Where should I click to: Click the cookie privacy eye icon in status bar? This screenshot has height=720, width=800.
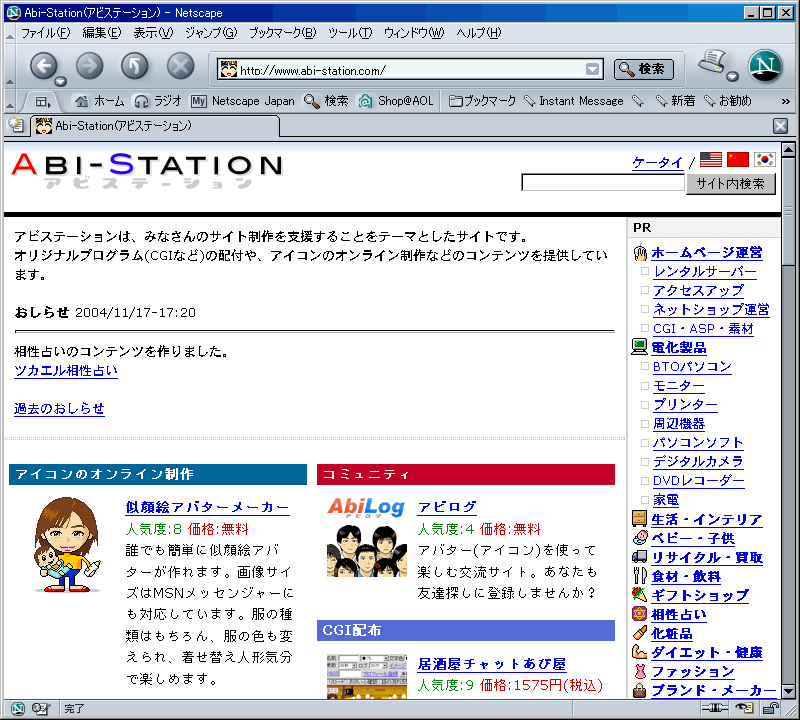tap(744, 708)
